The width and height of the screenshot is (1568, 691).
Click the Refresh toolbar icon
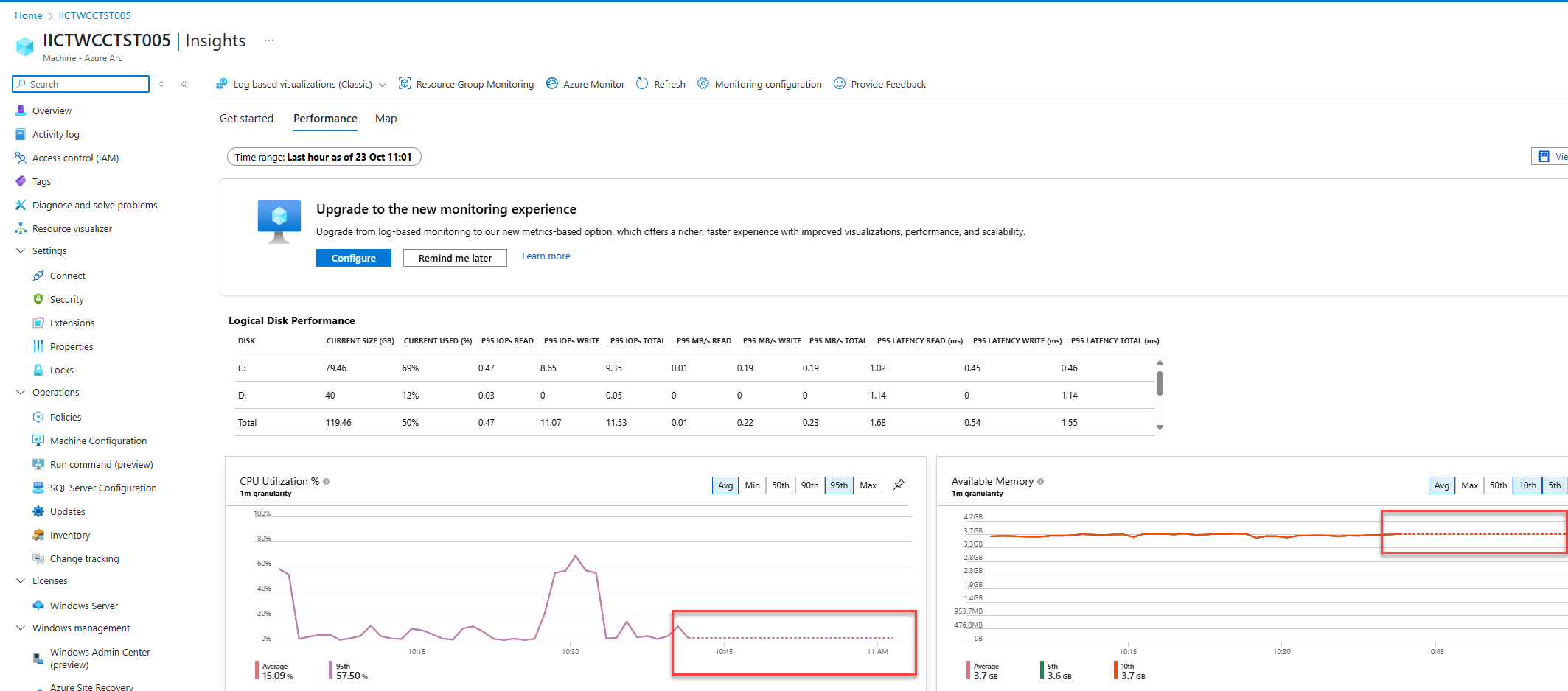click(x=642, y=84)
